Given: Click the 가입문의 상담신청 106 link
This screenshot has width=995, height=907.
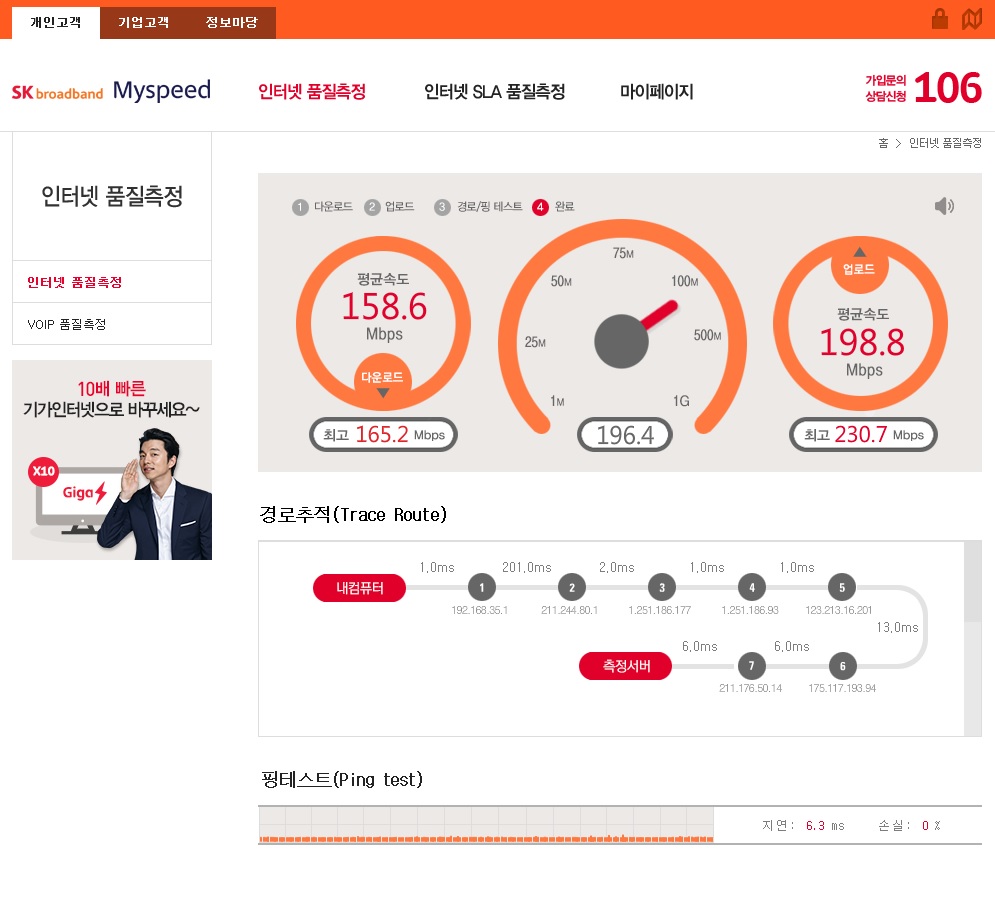Looking at the screenshot, I should [x=923, y=88].
